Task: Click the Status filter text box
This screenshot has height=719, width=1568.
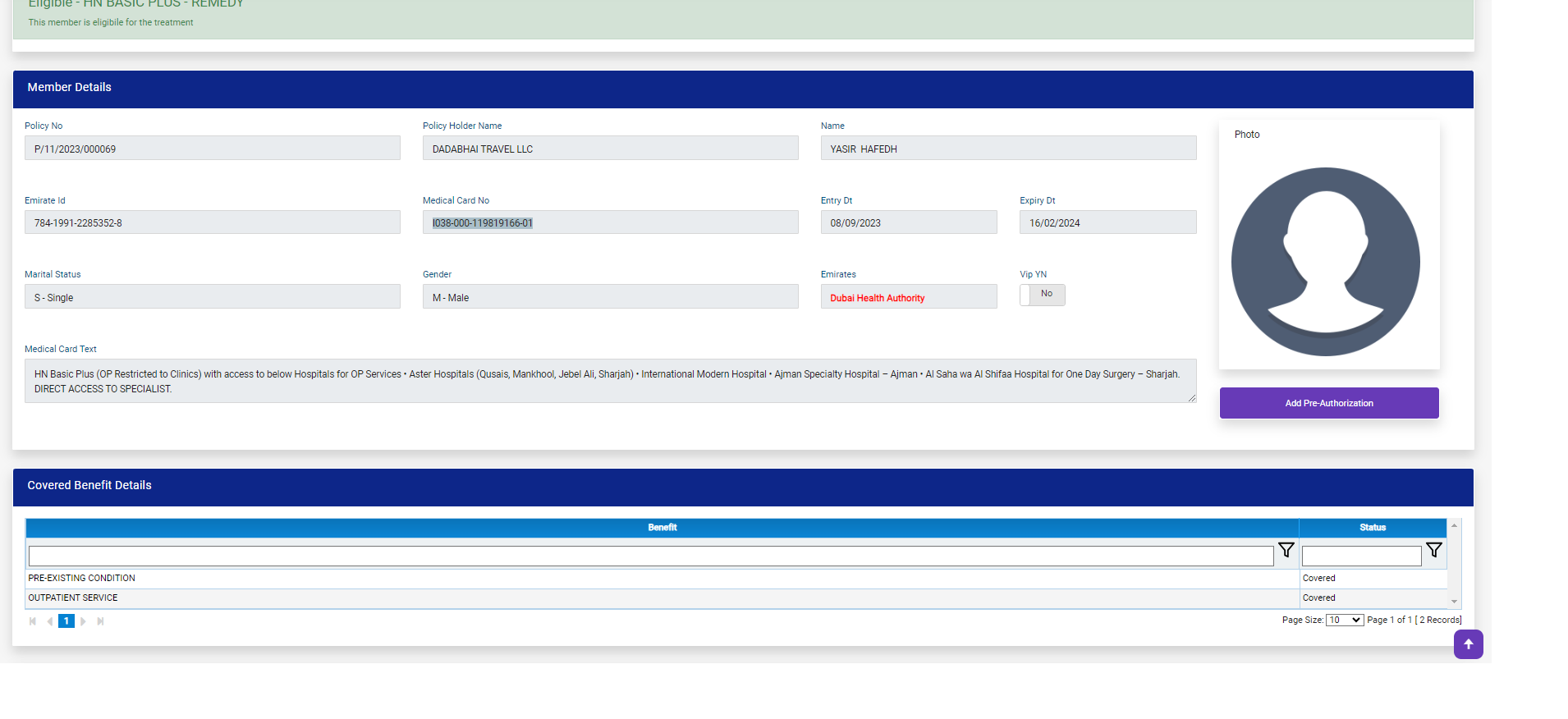Action: [x=1360, y=556]
